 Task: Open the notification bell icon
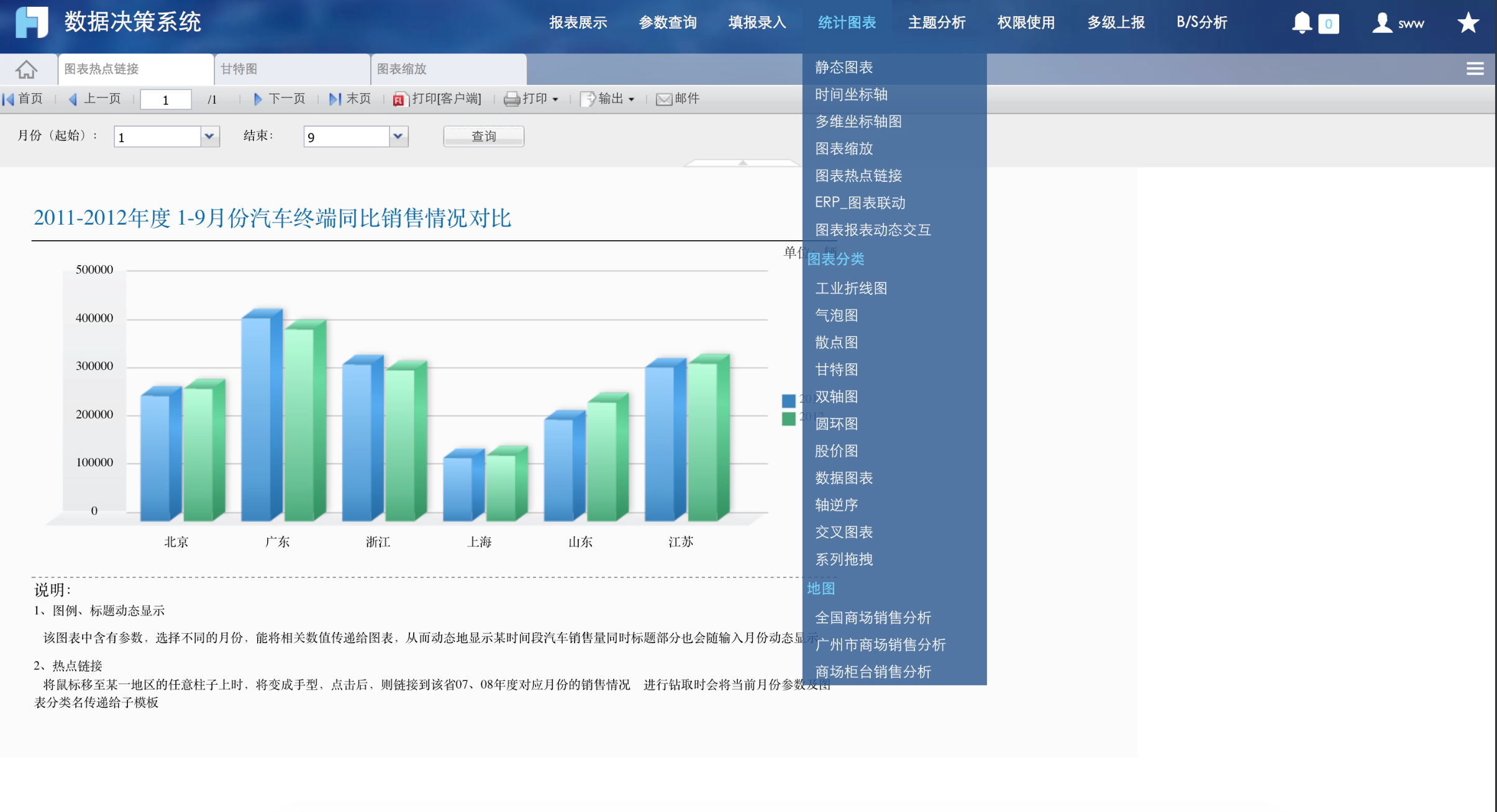click(1301, 23)
